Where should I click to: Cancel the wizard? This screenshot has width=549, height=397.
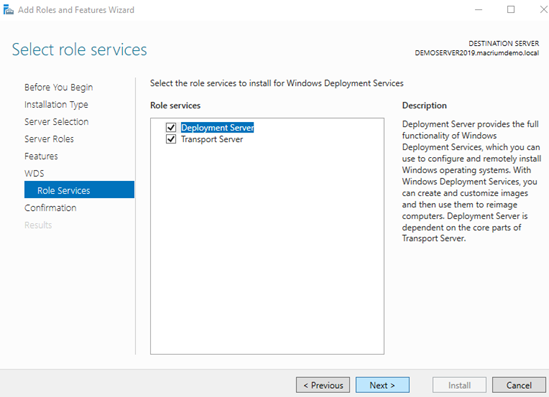519,385
